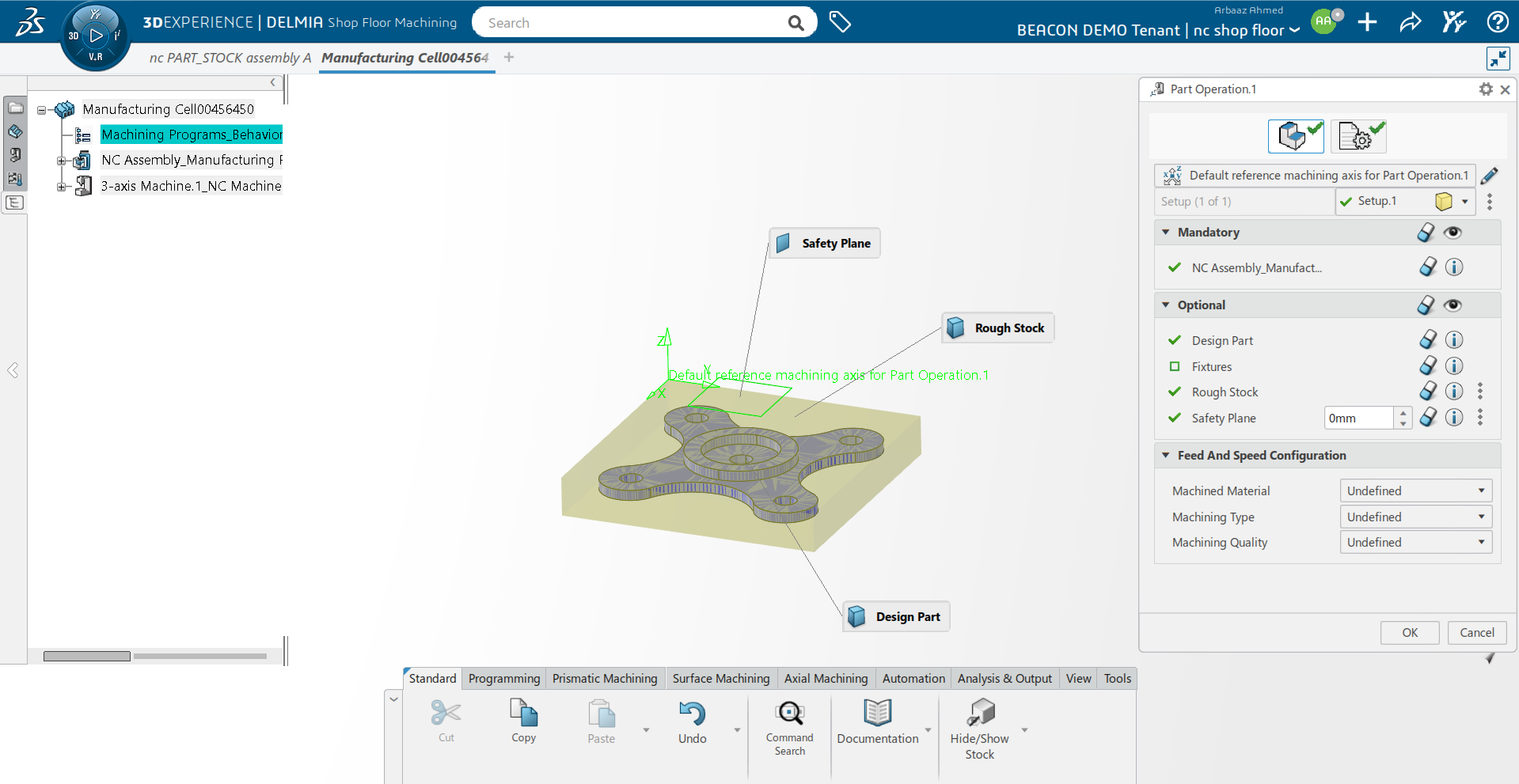
Task: Click the plus Add icon in top bar
Action: [x=1367, y=22]
